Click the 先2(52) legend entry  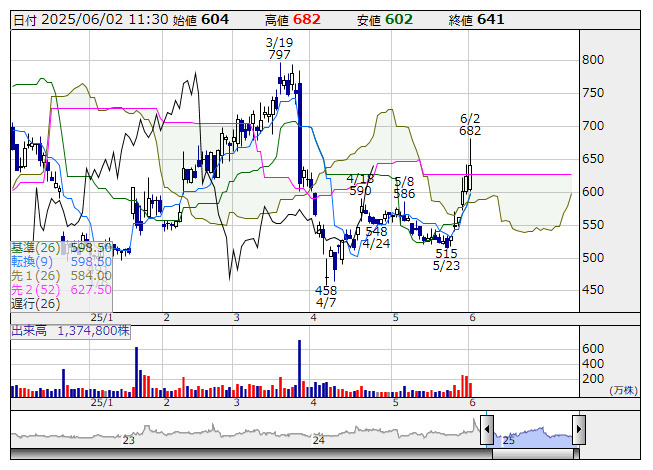[61, 289]
